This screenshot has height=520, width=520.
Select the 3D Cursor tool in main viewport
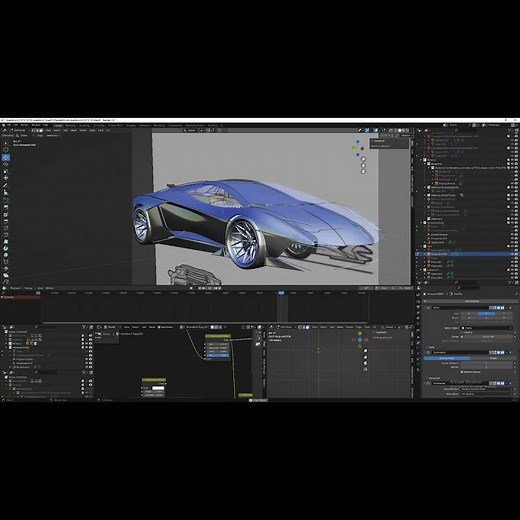coord(6,150)
